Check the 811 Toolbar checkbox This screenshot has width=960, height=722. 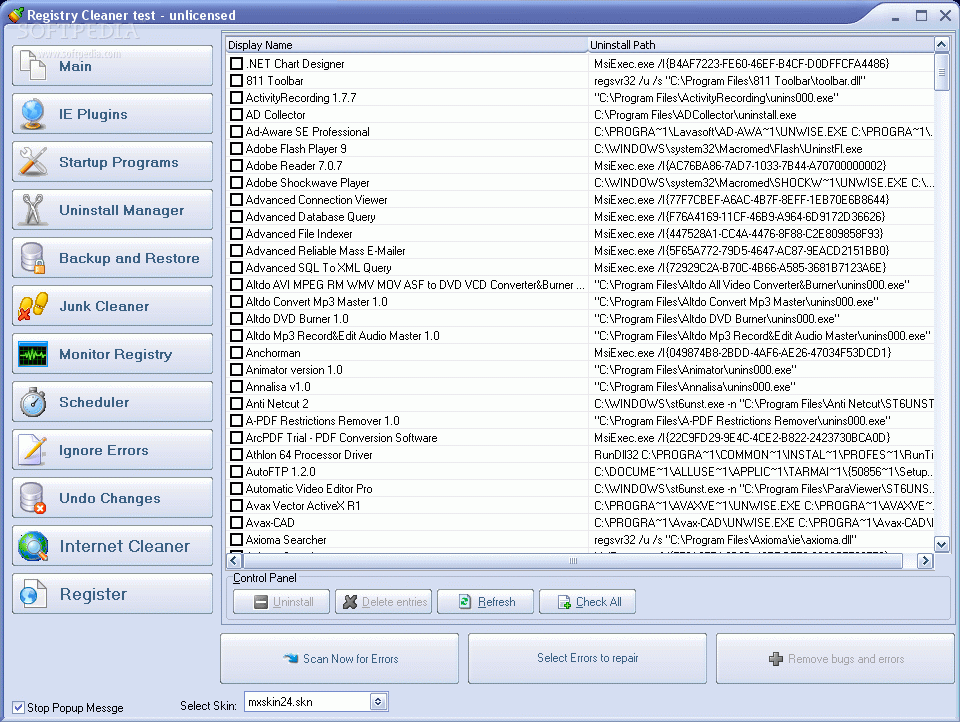(x=236, y=80)
